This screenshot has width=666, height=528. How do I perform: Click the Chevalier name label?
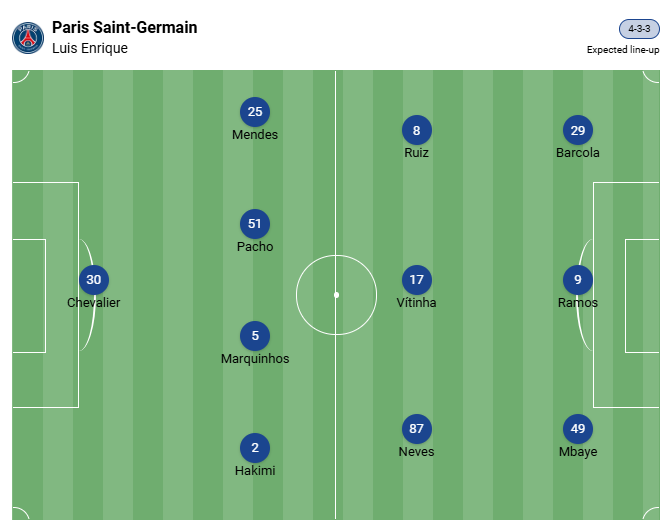(94, 302)
